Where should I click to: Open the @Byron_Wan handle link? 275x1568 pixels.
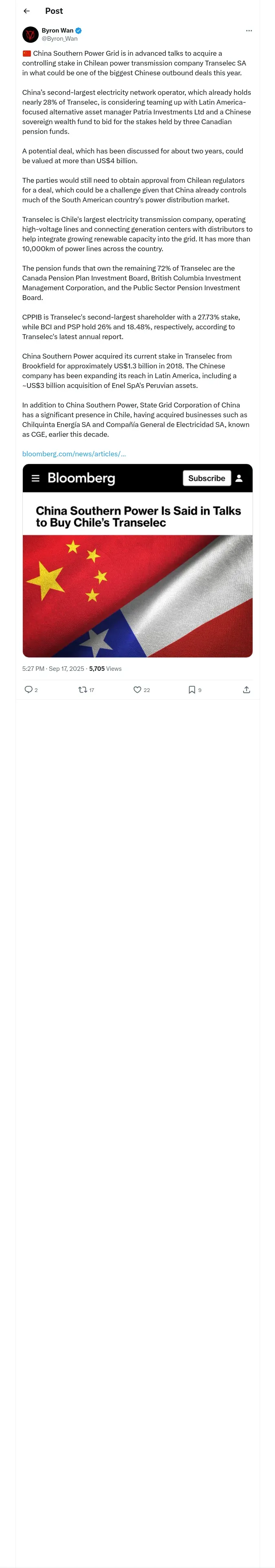click(x=59, y=39)
